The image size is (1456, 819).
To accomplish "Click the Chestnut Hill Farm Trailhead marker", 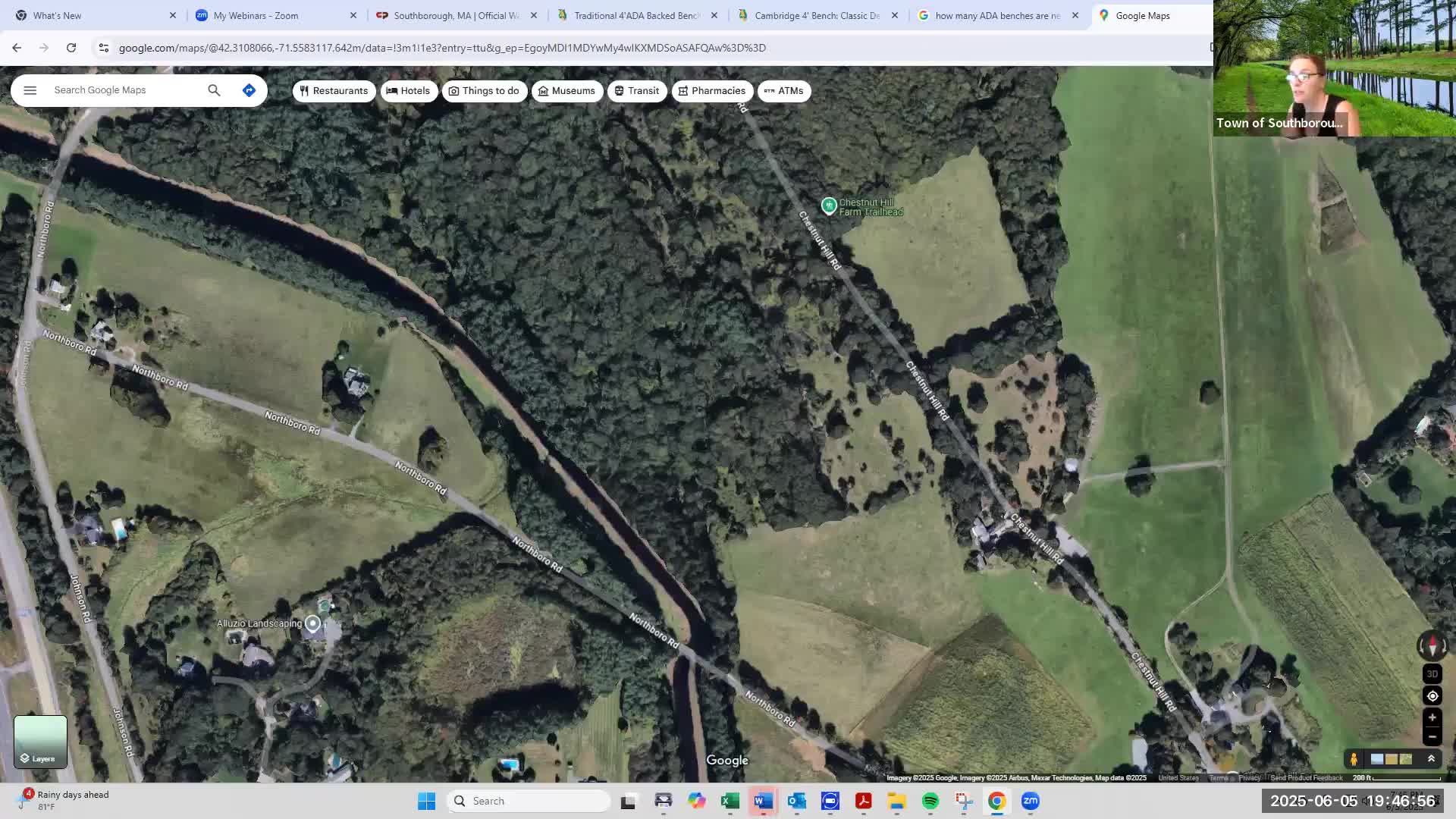I will click(x=829, y=205).
